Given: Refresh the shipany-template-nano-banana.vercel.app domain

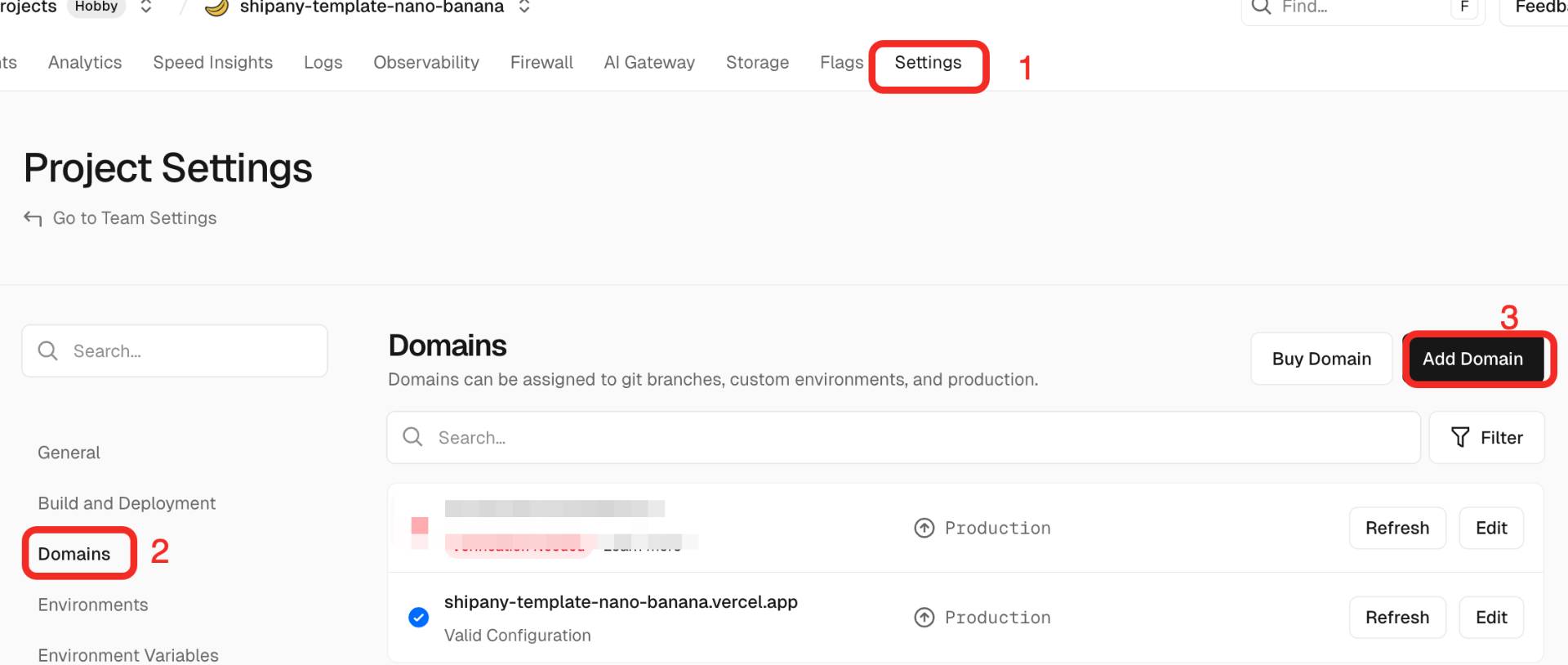Looking at the screenshot, I should click(1396, 618).
